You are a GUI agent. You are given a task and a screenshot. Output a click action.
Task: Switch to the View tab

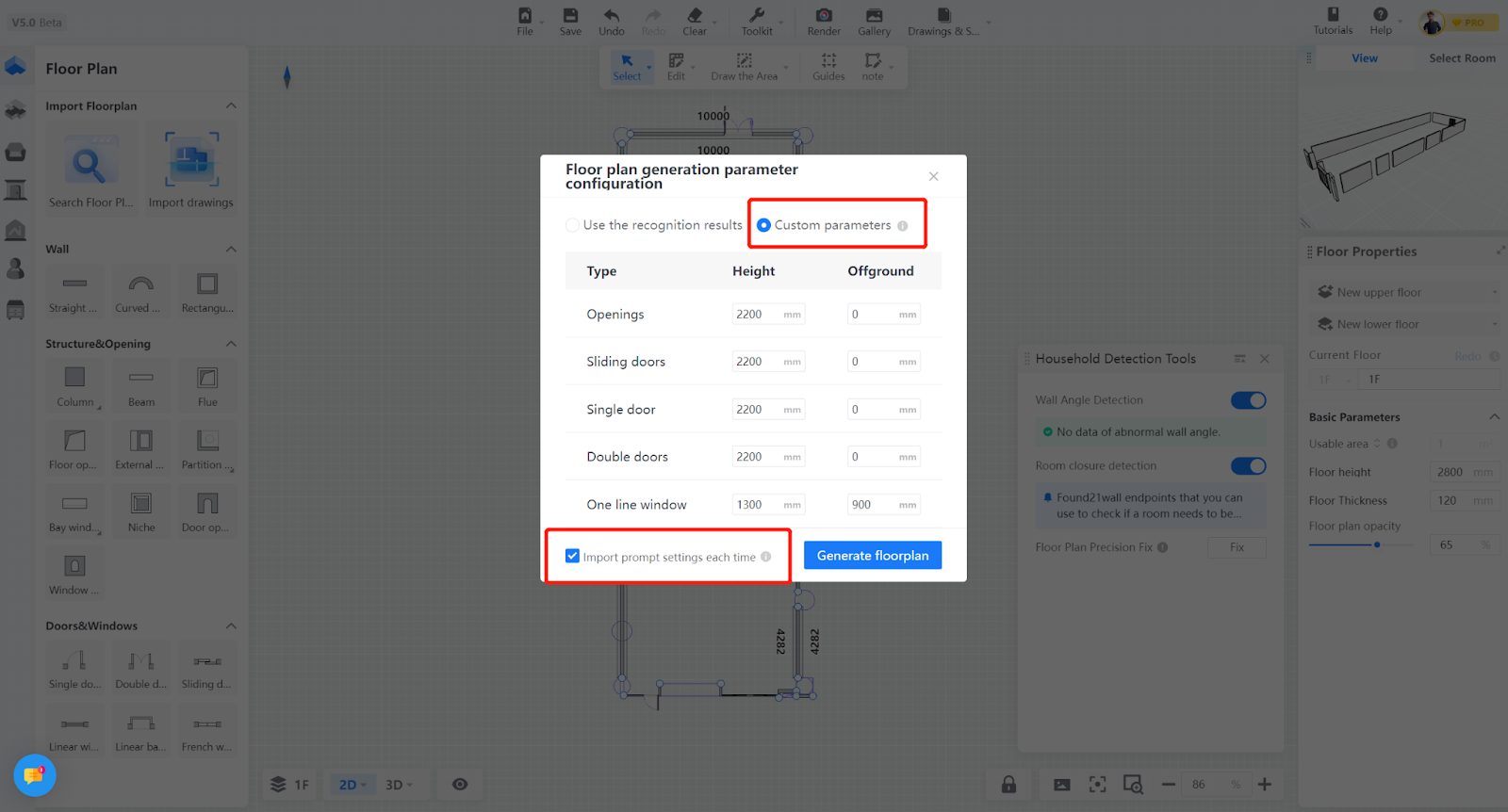1364,58
